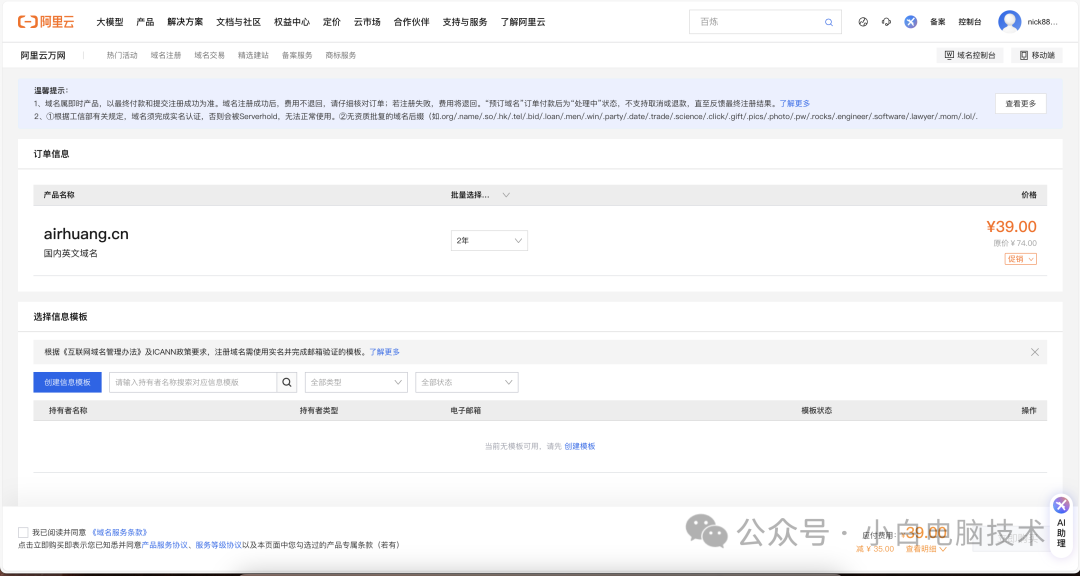Click 了解更多 link in the tips banner
The height and width of the screenshot is (576, 1080).
tap(795, 103)
